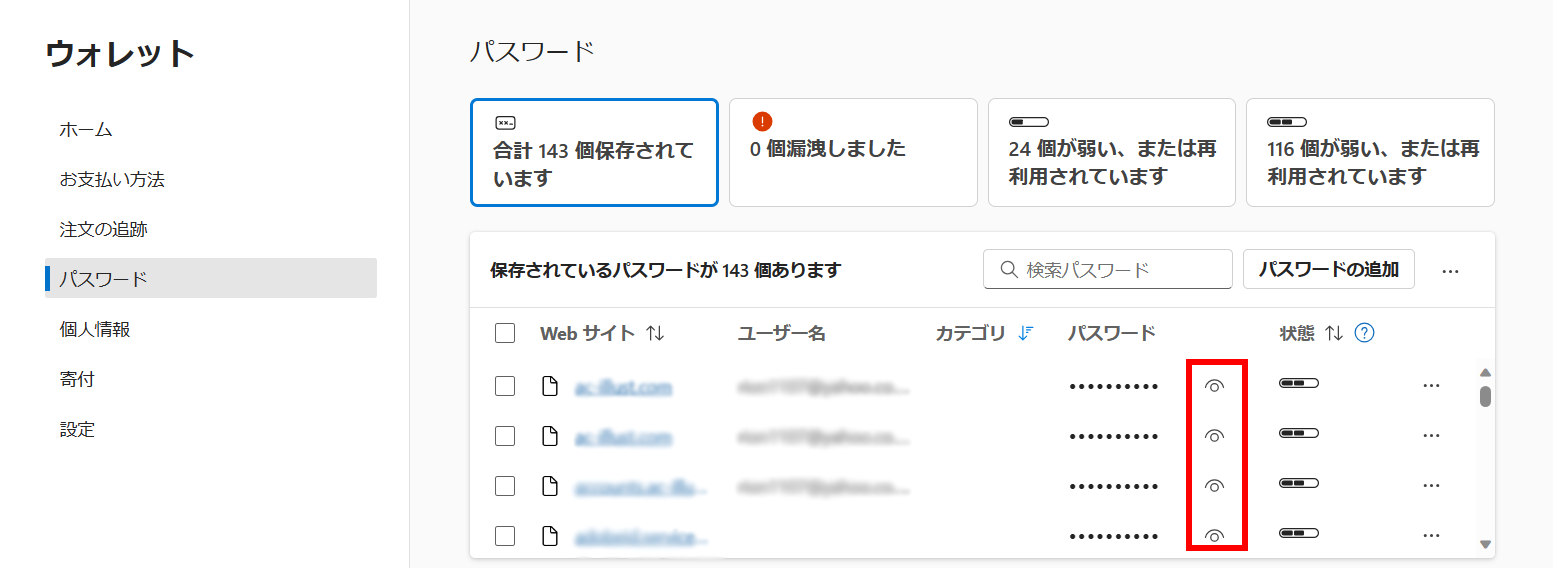Sort by カテゴリ column arrow icon
Screen dimensions: 1553x568
coord(1025,334)
